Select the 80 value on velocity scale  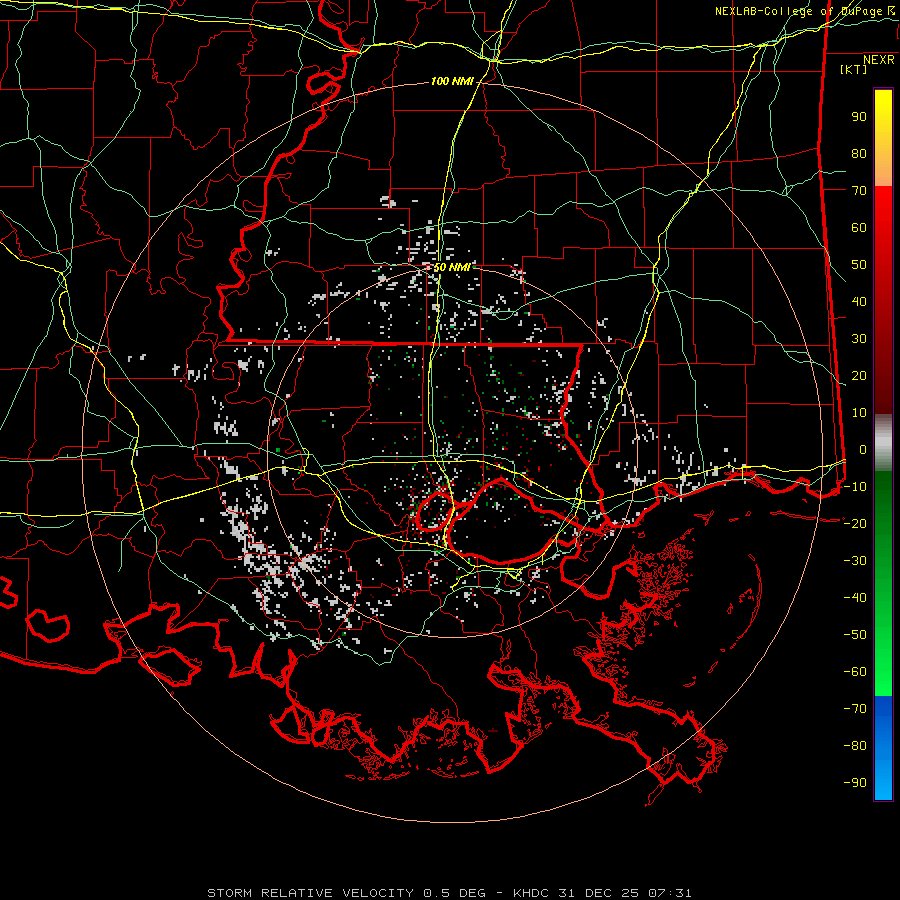(x=859, y=153)
